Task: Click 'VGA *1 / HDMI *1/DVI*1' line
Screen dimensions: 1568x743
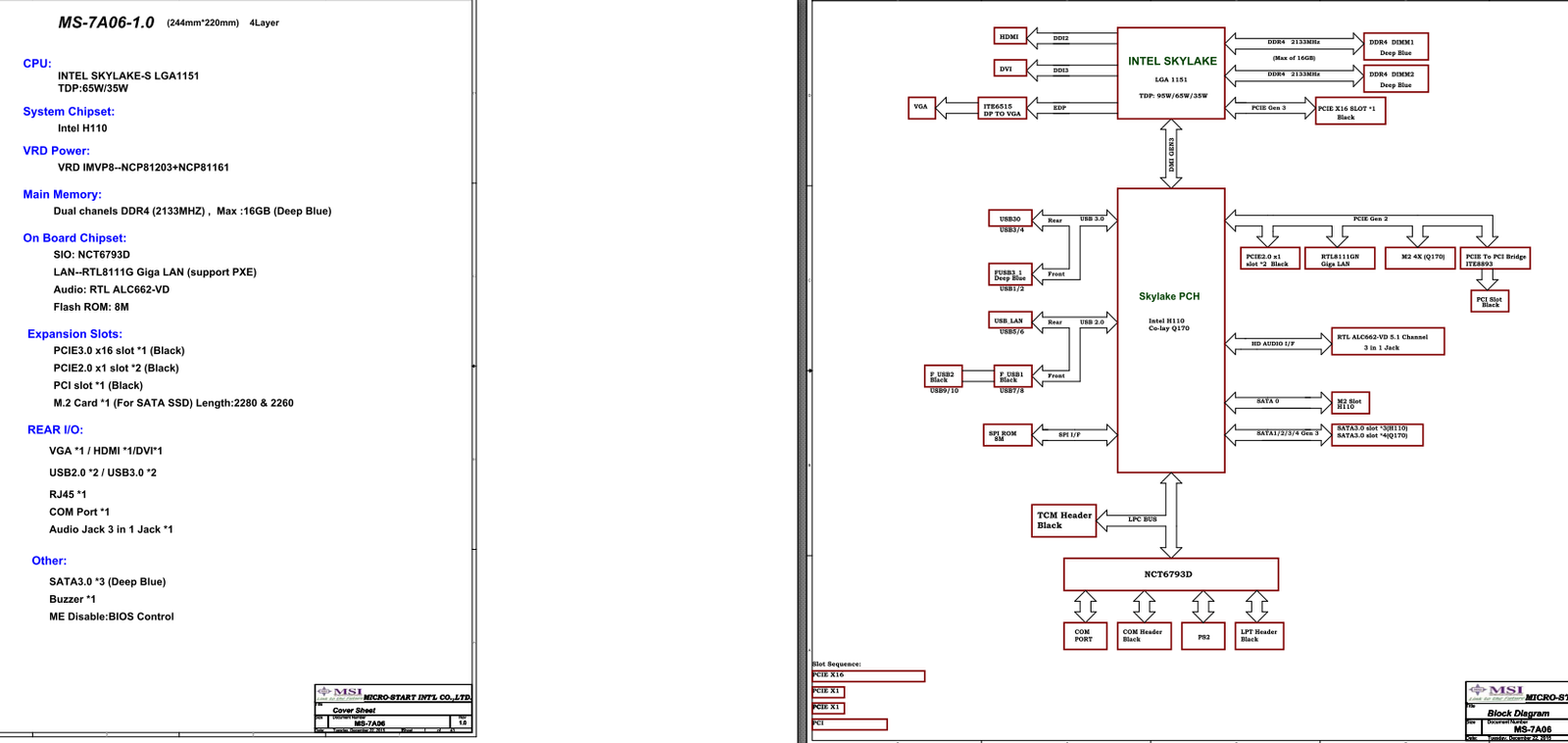Action: [x=106, y=451]
